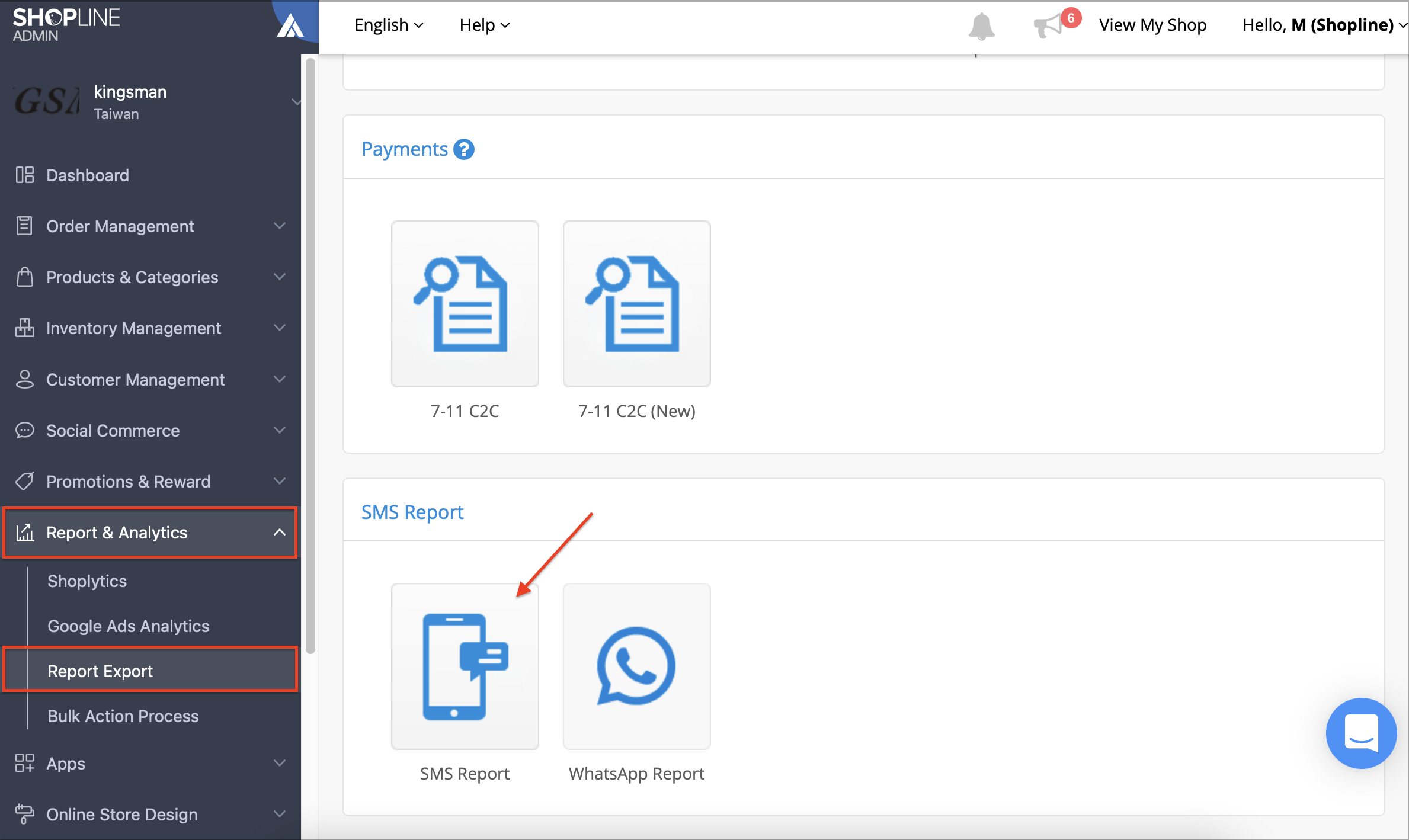Image resolution: width=1409 pixels, height=840 pixels.
Task: Open the 7-11 C2C report tile
Action: tap(465, 304)
